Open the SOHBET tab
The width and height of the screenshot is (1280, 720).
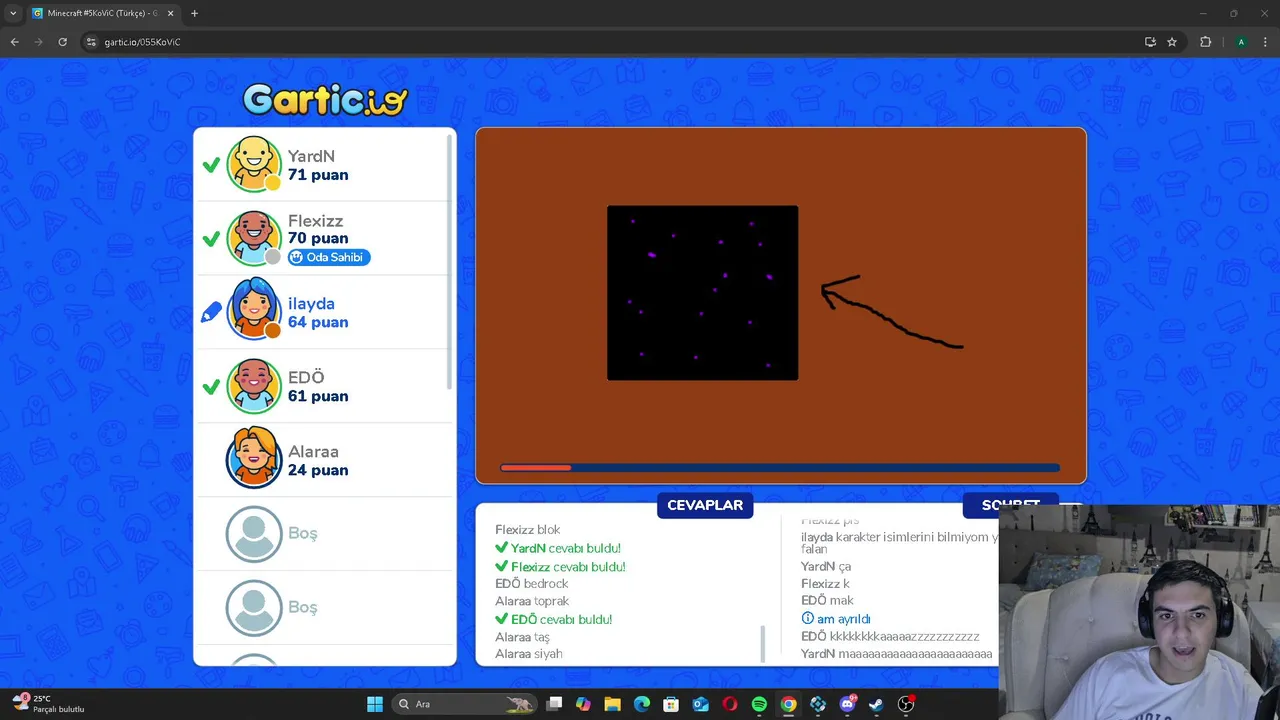(x=1010, y=505)
